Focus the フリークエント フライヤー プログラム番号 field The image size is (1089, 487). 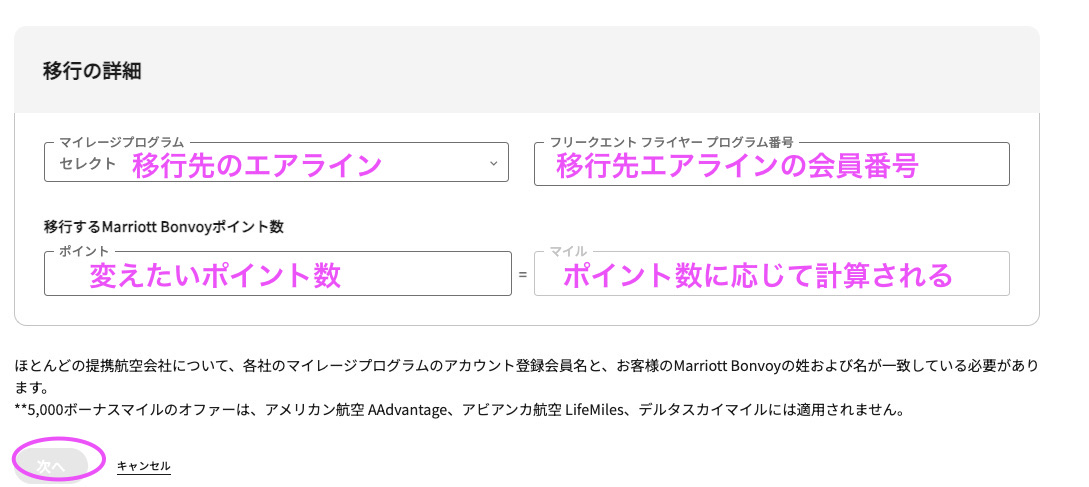(x=771, y=164)
